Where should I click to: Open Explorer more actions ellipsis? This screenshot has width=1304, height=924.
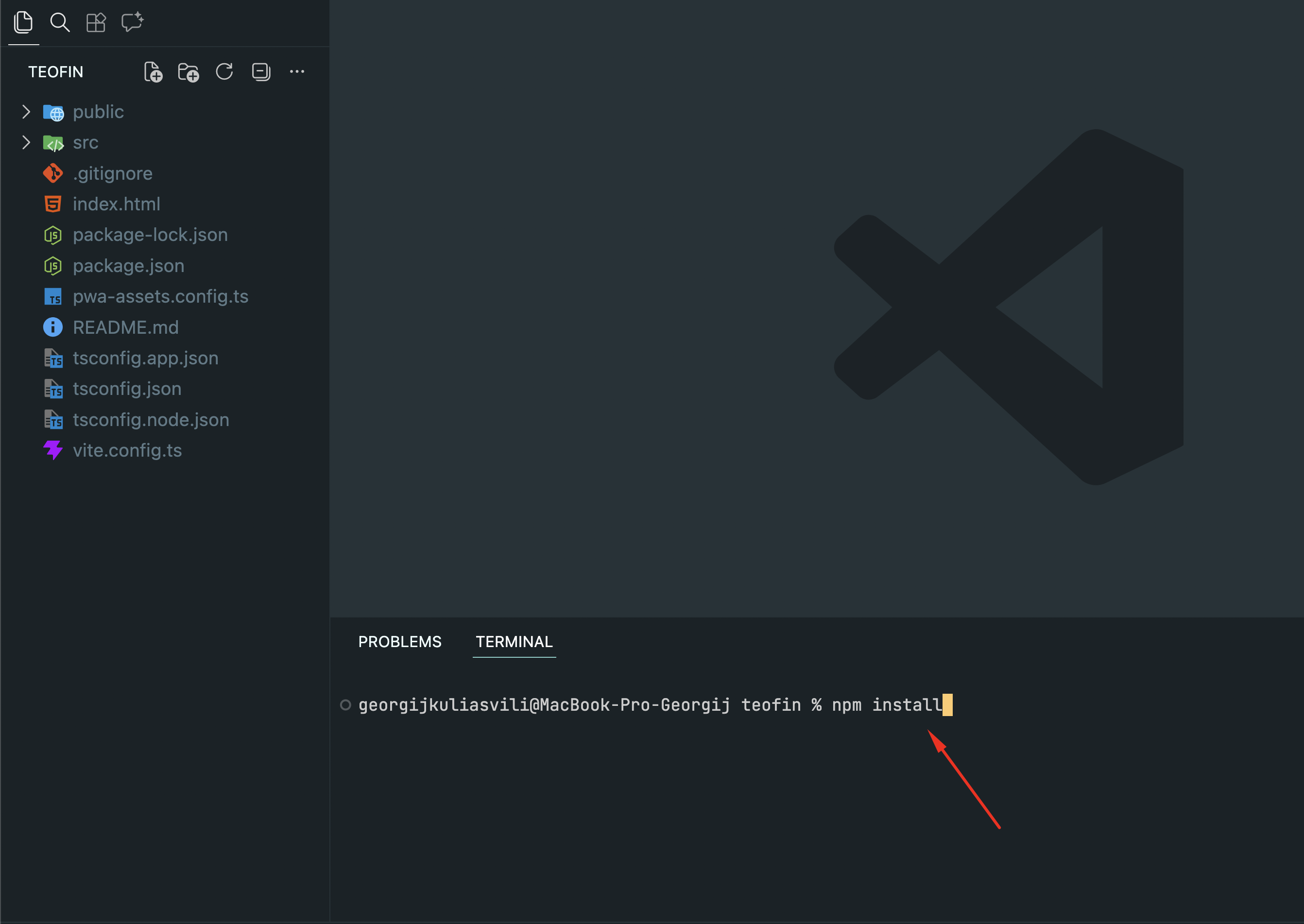click(x=297, y=72)
